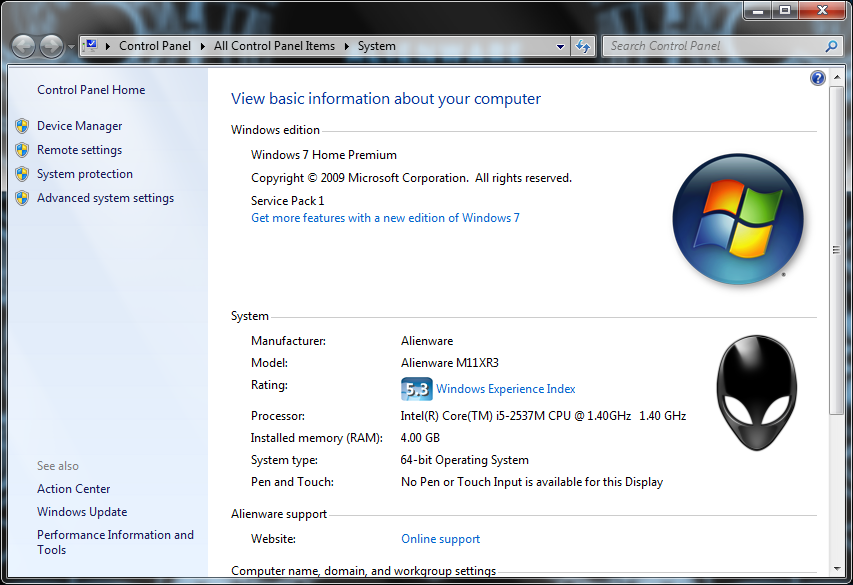Open Windows Update from See also

coord(81,511)
